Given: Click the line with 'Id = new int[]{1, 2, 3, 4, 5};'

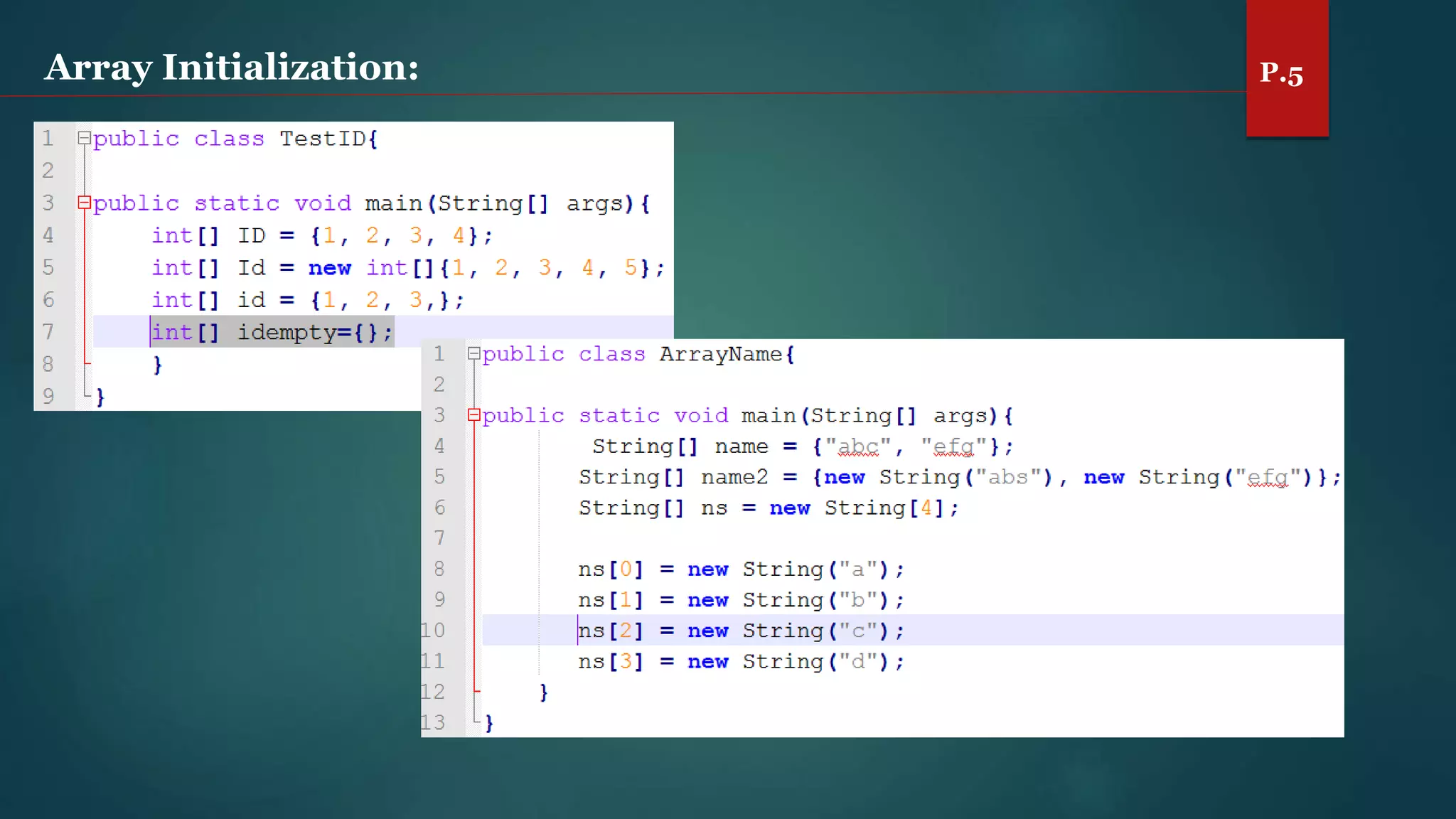Looking at the screenshot, I should 409,268.
